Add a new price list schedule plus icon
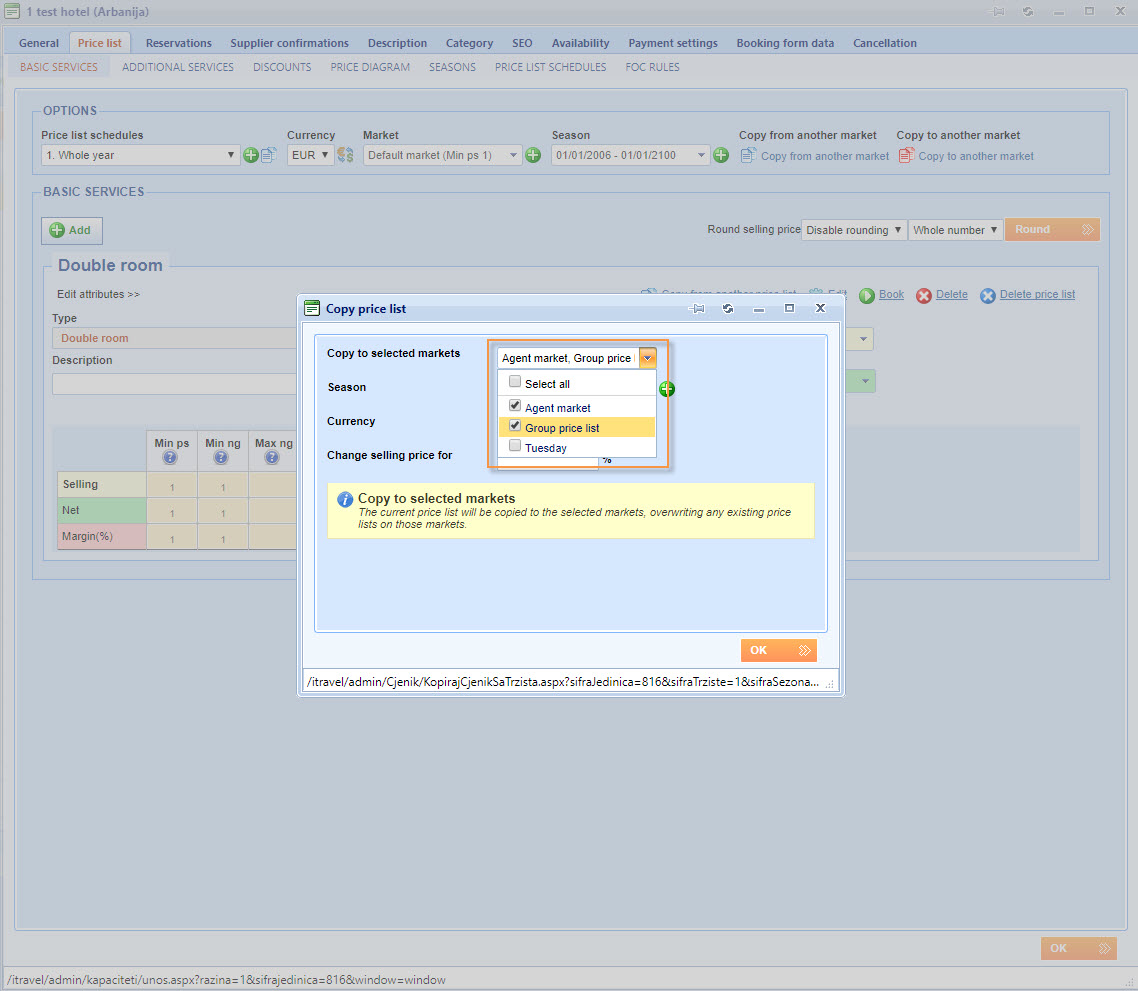Screen dimensions: 1138x991 point(250,155)
